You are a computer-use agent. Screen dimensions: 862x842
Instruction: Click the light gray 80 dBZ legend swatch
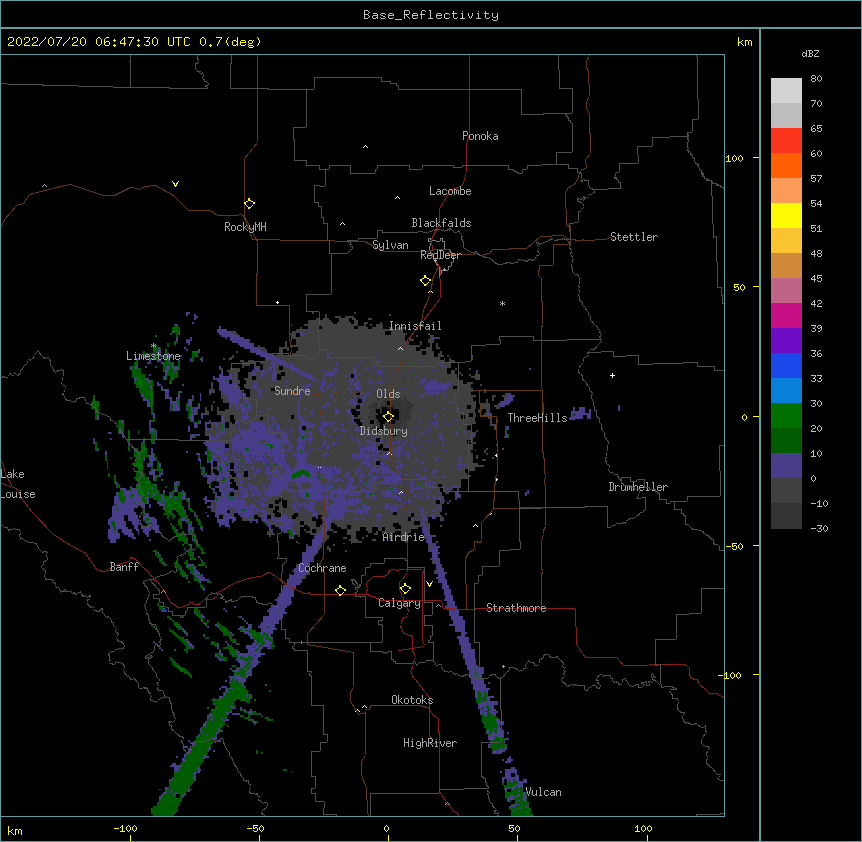pos(786,91)
